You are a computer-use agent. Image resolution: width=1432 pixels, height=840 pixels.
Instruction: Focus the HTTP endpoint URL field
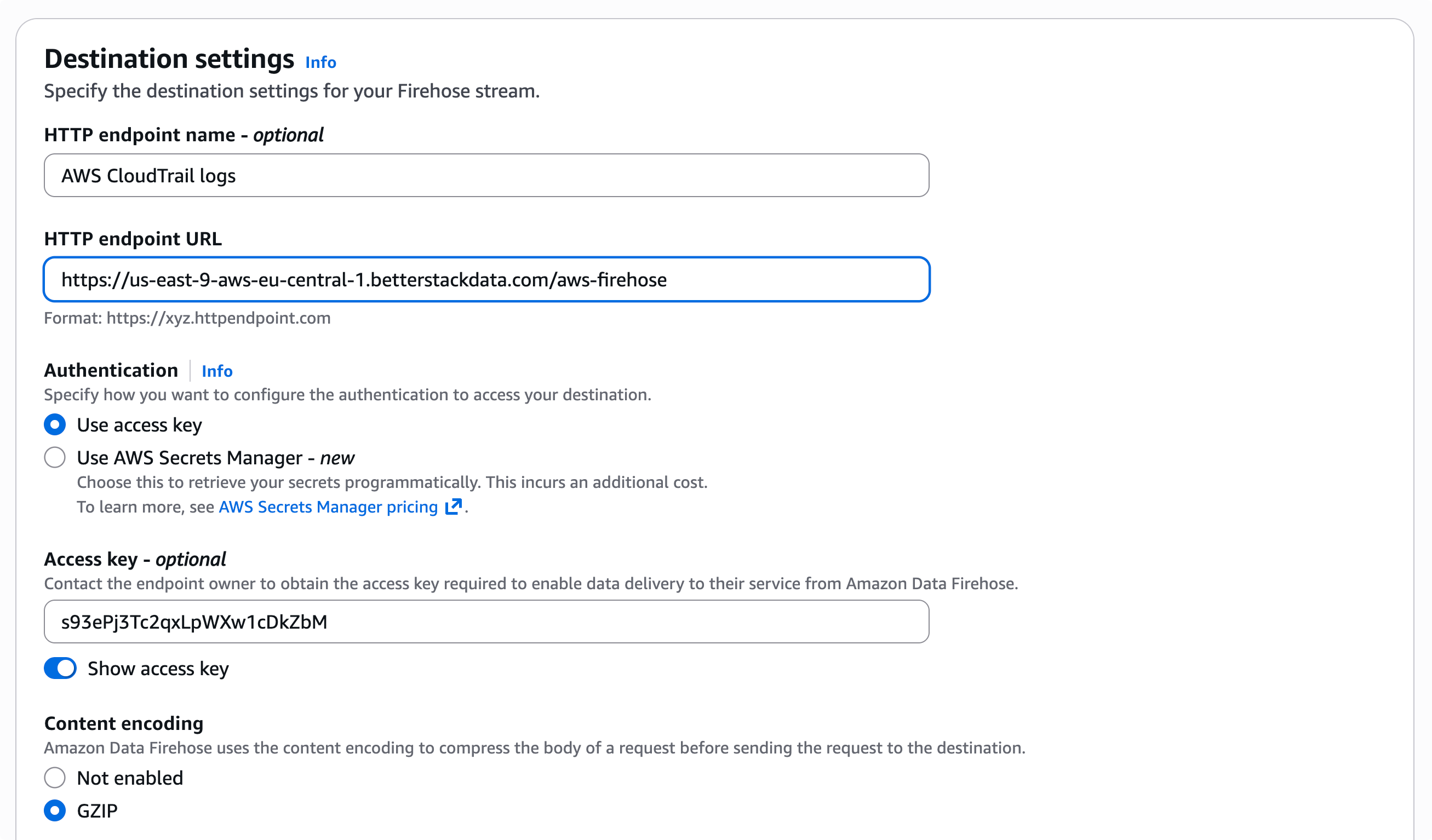pyautogui.click(x=486, y=279)
